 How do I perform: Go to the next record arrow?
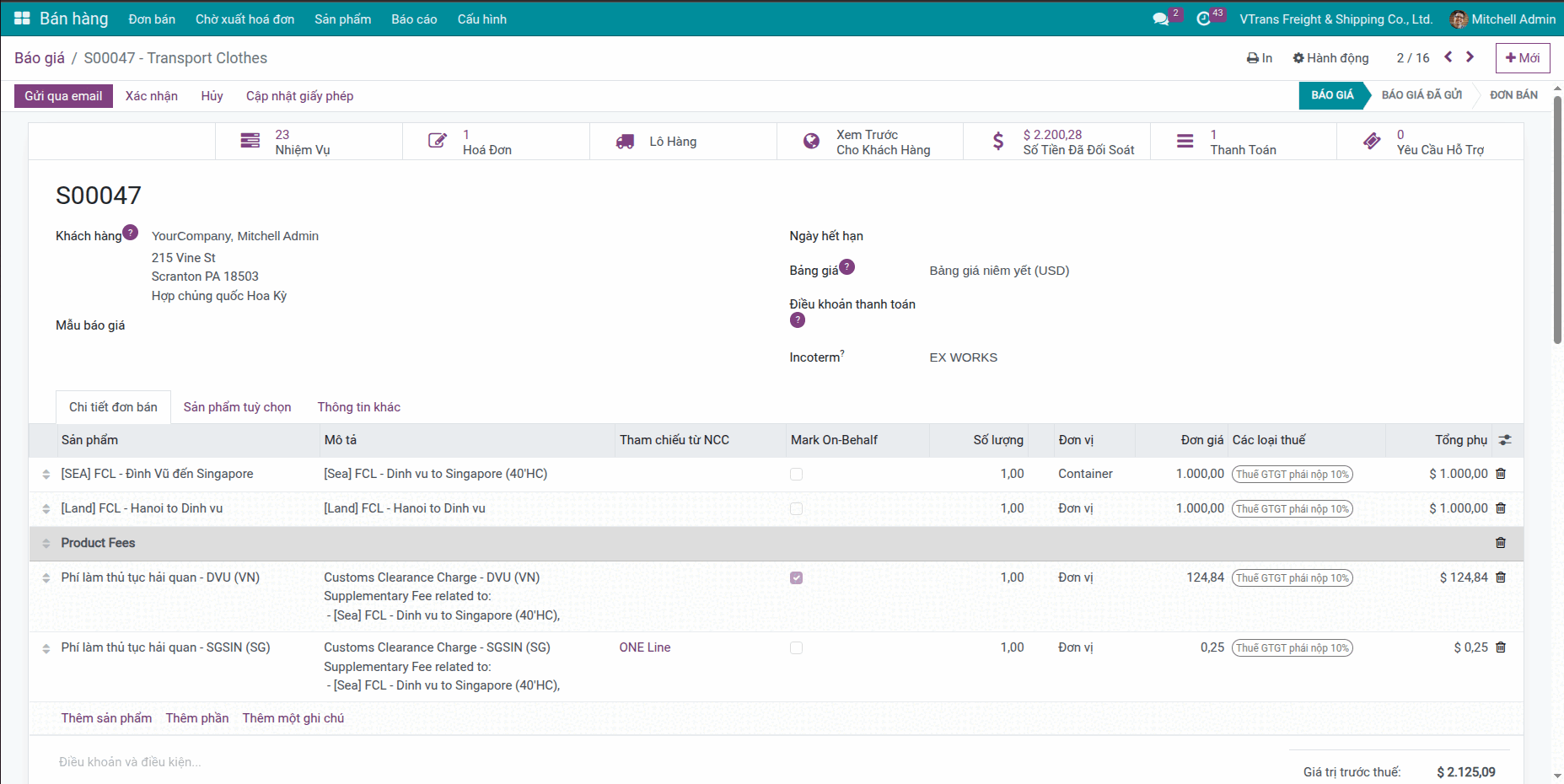point(1470,57)
